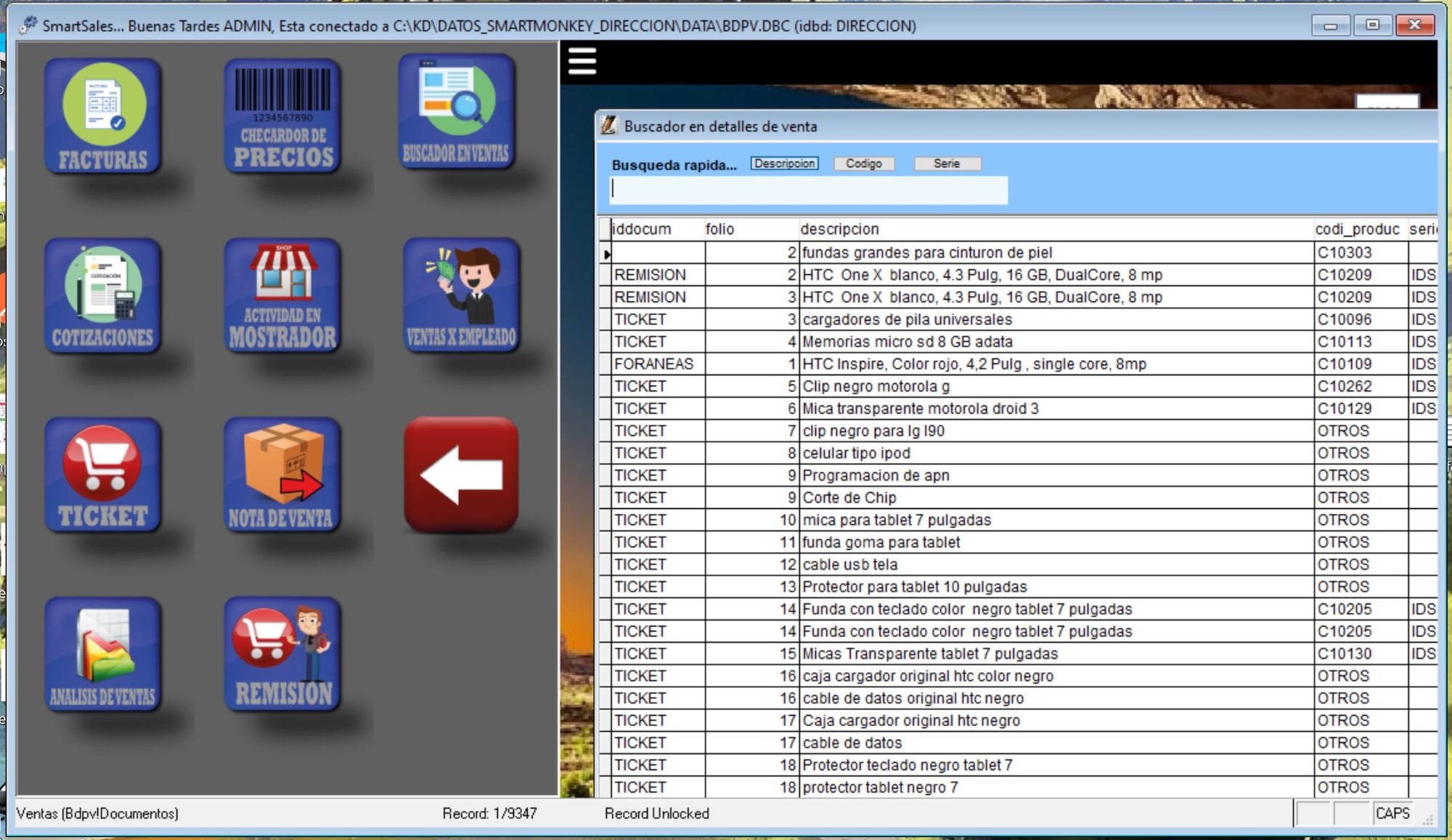The height and width of the screenshot is (840, 1452).
Task: Open Actividad en Mostrador
Action: [x=282, y=296]
